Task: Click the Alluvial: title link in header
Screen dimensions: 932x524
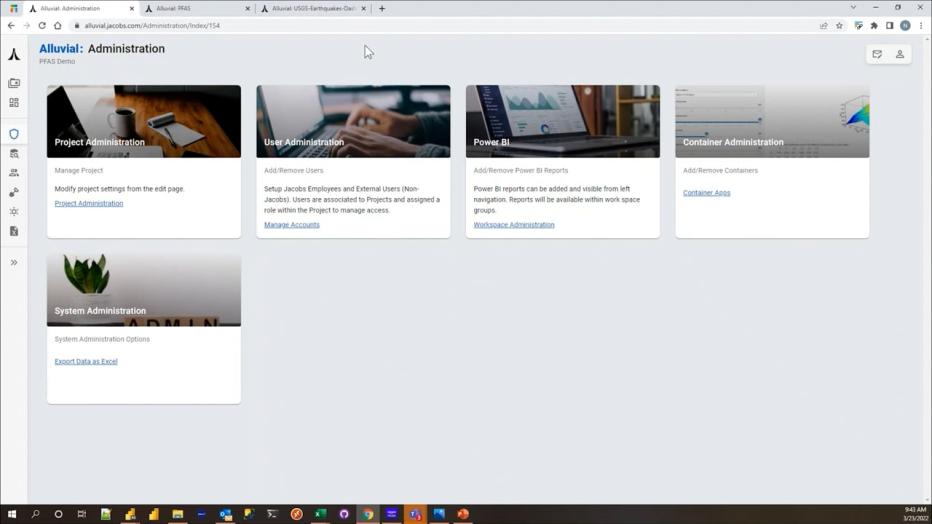Action: click(61, 49)
